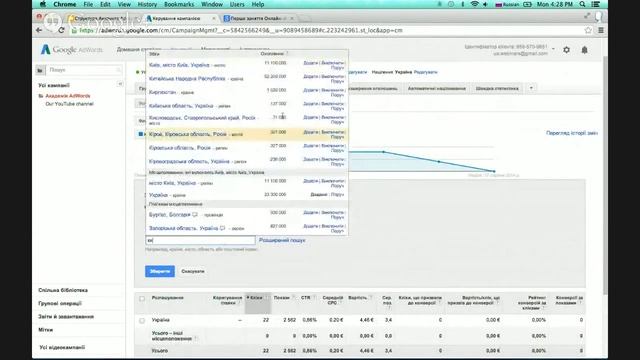Open the Усі кампанії sidebar heading
This screenshot has height=360, width=640.
coord(54,86)
